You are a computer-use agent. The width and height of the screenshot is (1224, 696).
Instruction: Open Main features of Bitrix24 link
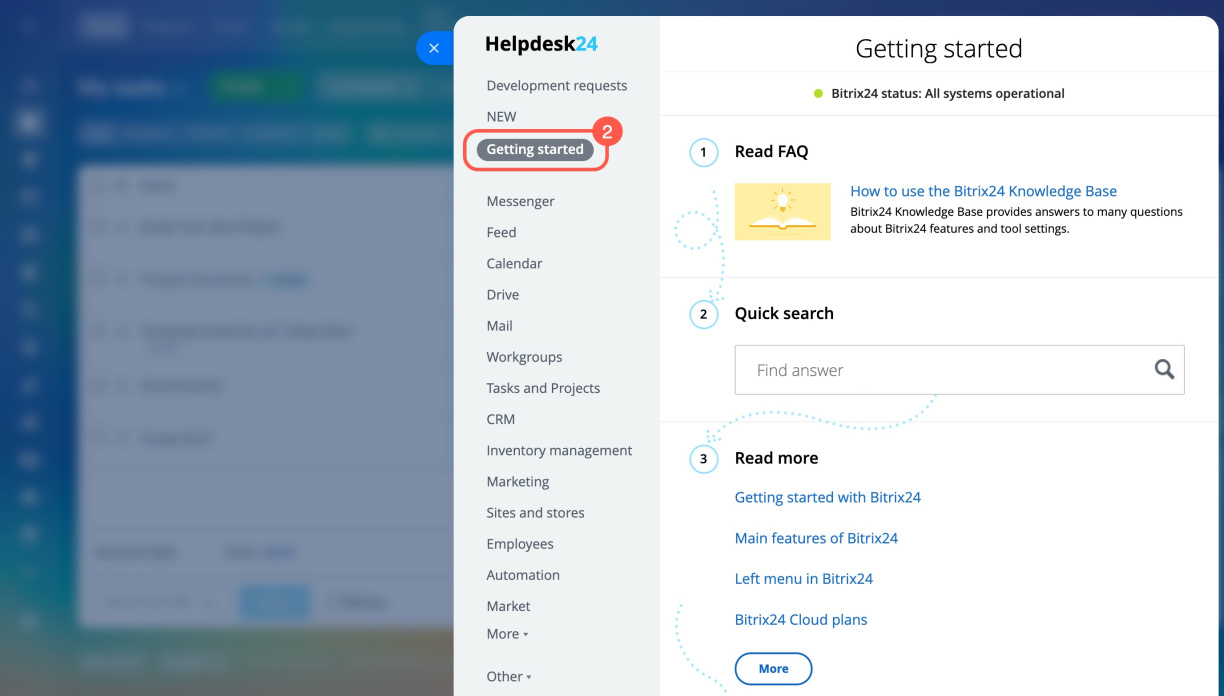[x=816, y=538]
